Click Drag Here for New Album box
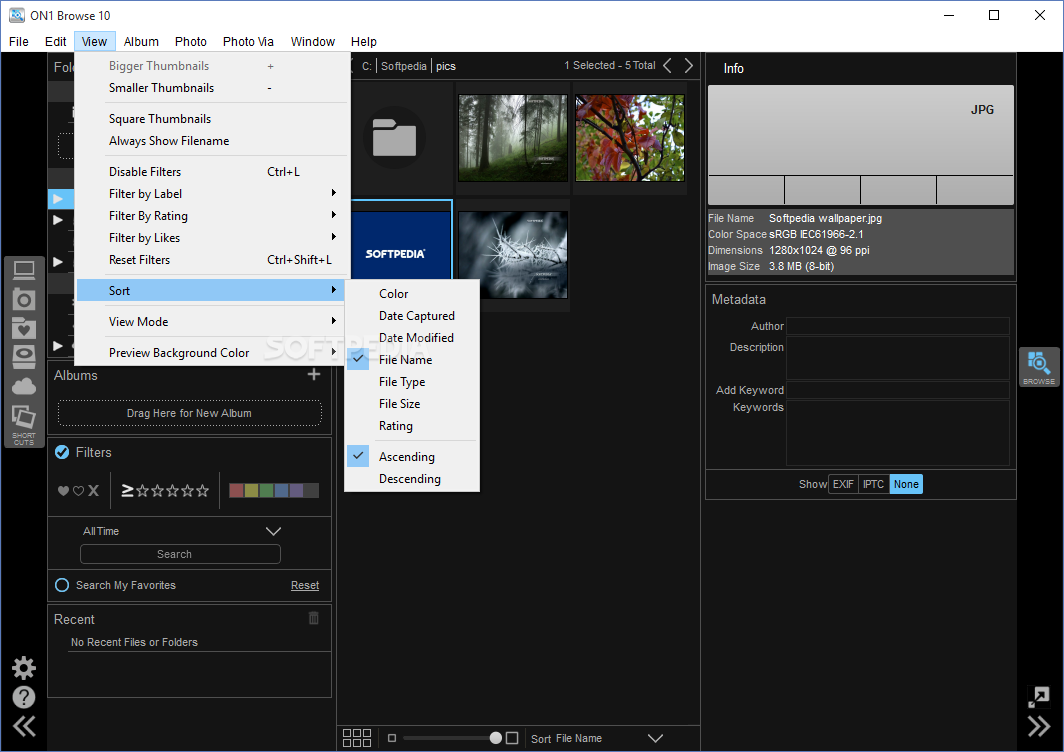The height and width of the screenshot is (752, 1064). [x=189, y=413]
